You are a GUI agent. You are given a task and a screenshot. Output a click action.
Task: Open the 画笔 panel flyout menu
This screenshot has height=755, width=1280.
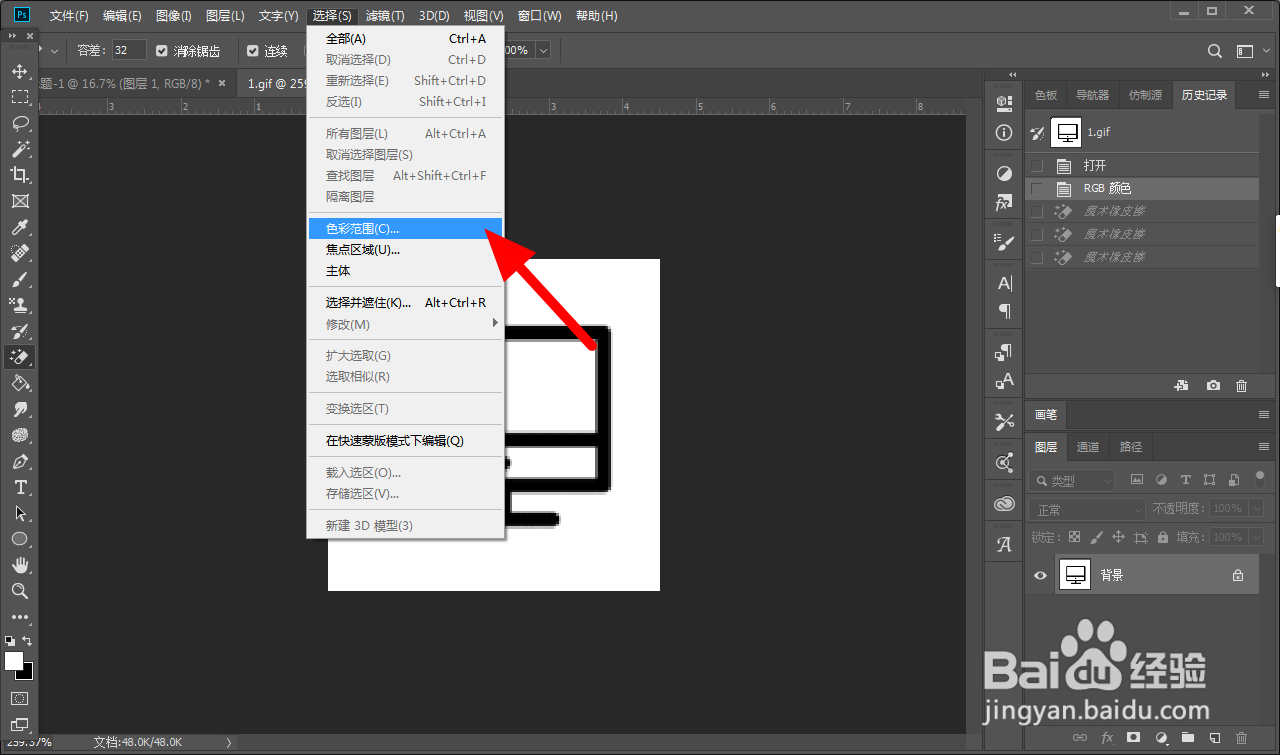(1262, 414)
